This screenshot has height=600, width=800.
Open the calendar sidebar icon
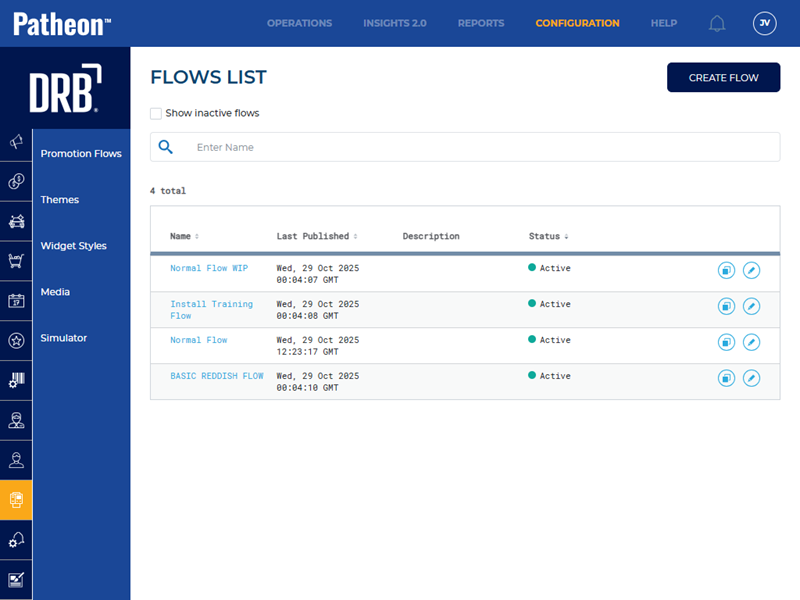pos(16,301)
